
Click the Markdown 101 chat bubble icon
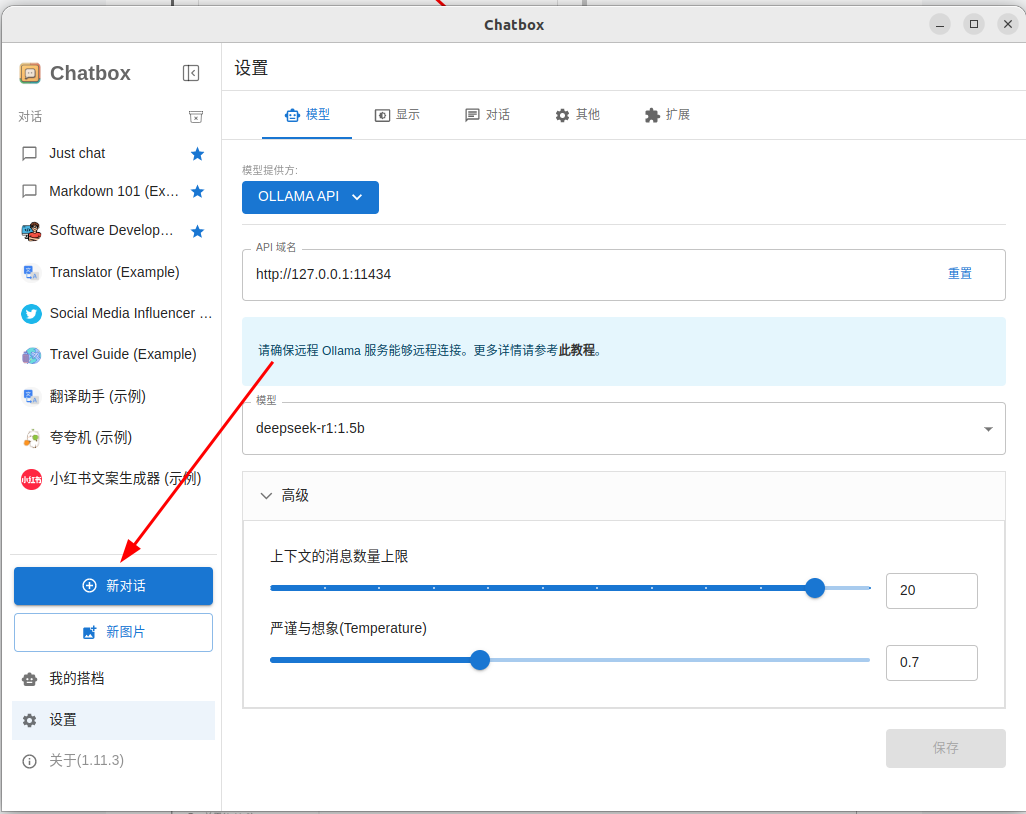29,191
